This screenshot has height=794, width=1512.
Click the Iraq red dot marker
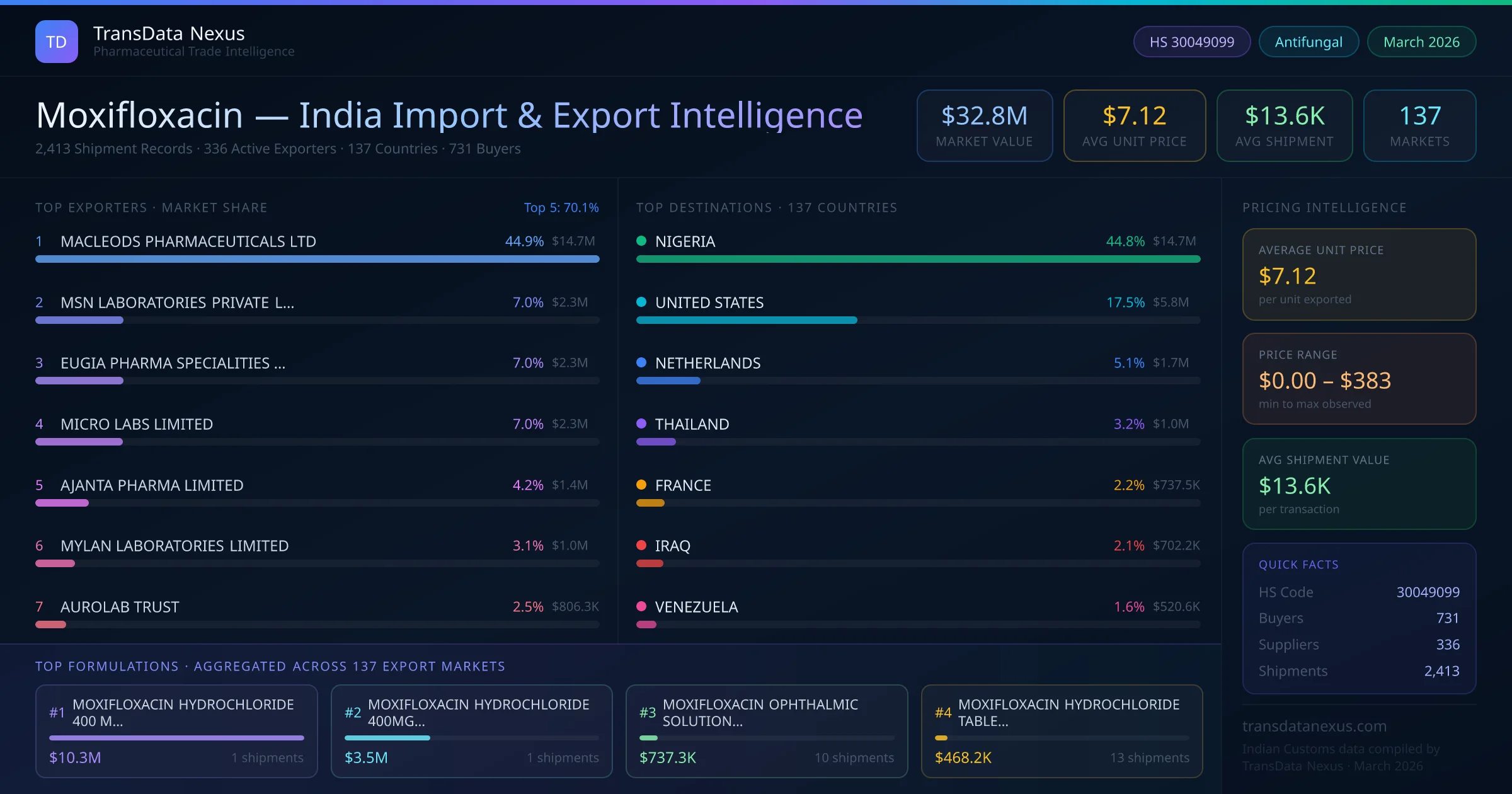641,545
